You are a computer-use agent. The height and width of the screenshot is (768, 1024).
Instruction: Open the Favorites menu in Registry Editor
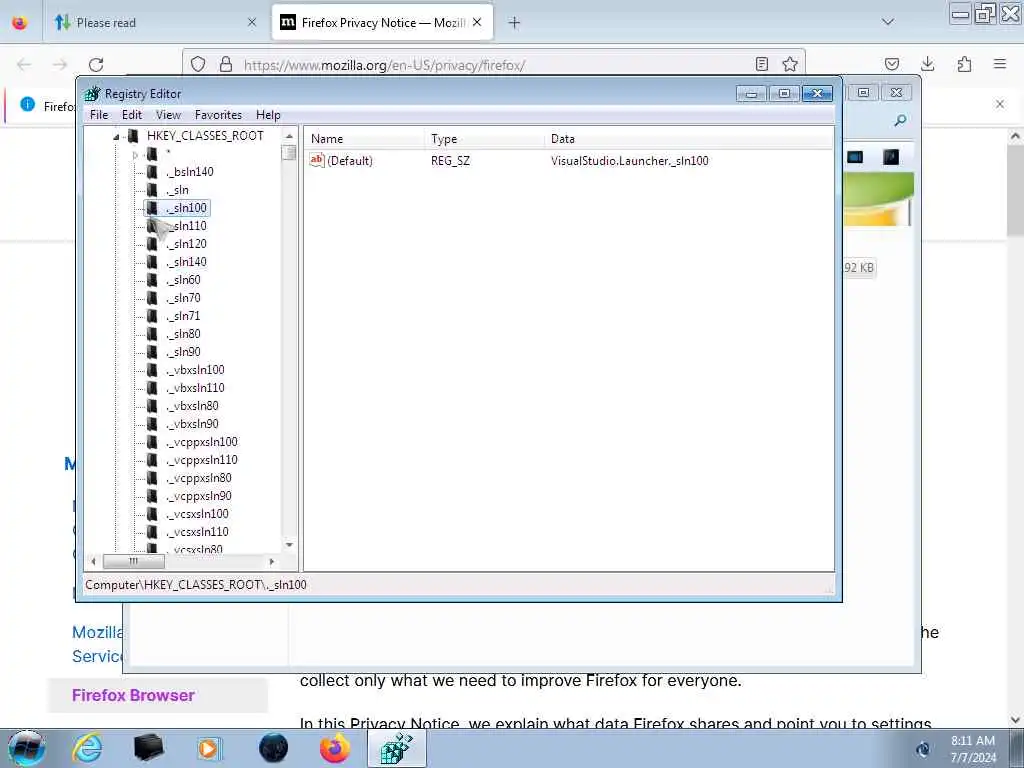[x=218, y=115]
